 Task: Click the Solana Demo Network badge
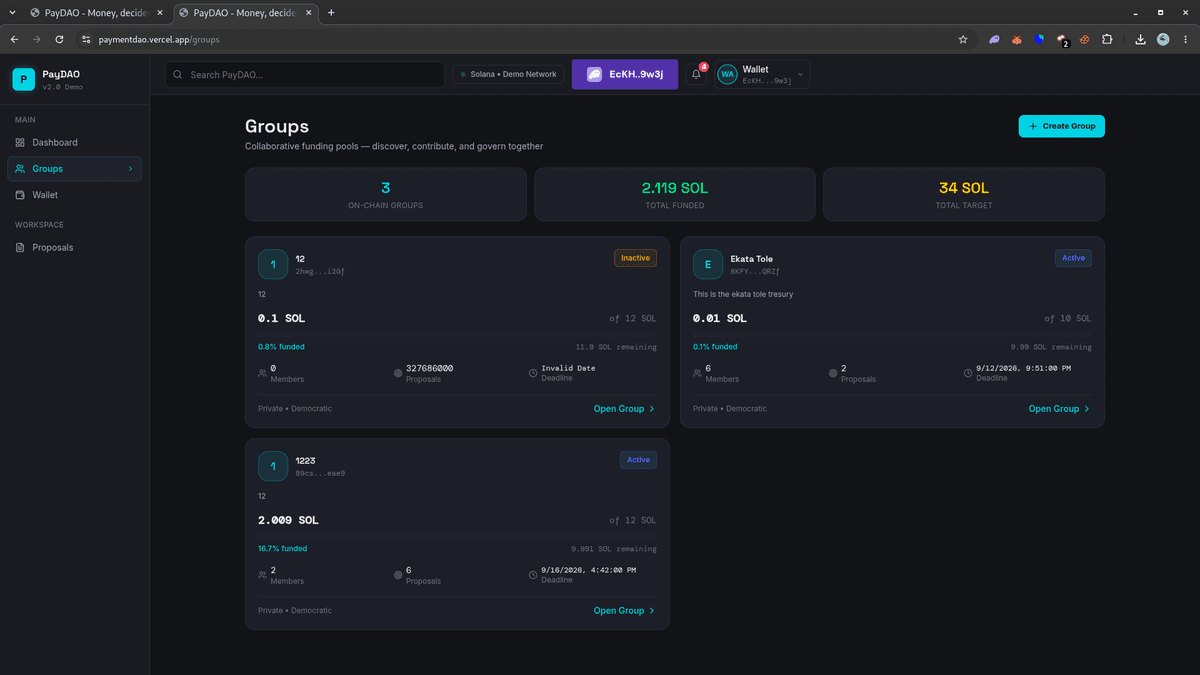(508, 74)
